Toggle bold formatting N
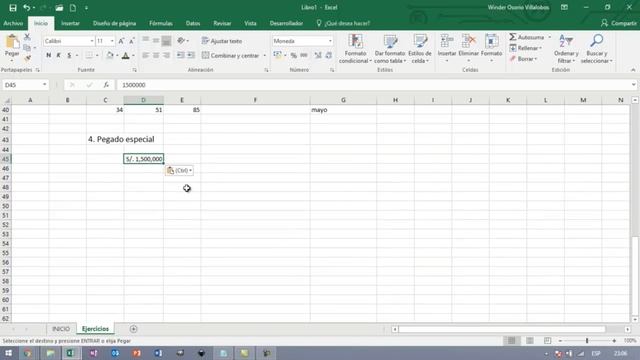The height and width of the screenshot is (360, 640). pos(49,55)
